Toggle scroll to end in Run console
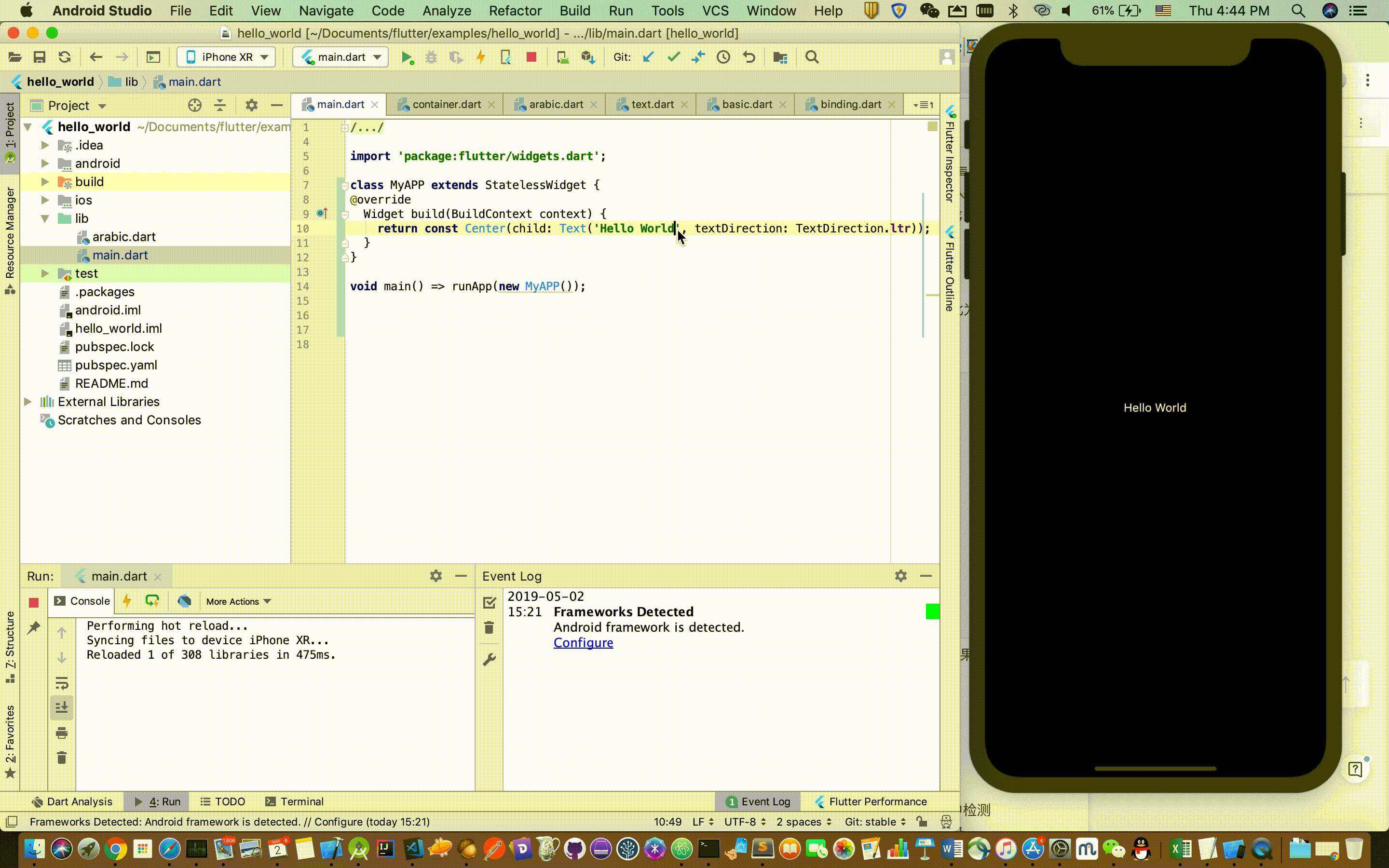 pyautogui.click(x=62, y=708)
